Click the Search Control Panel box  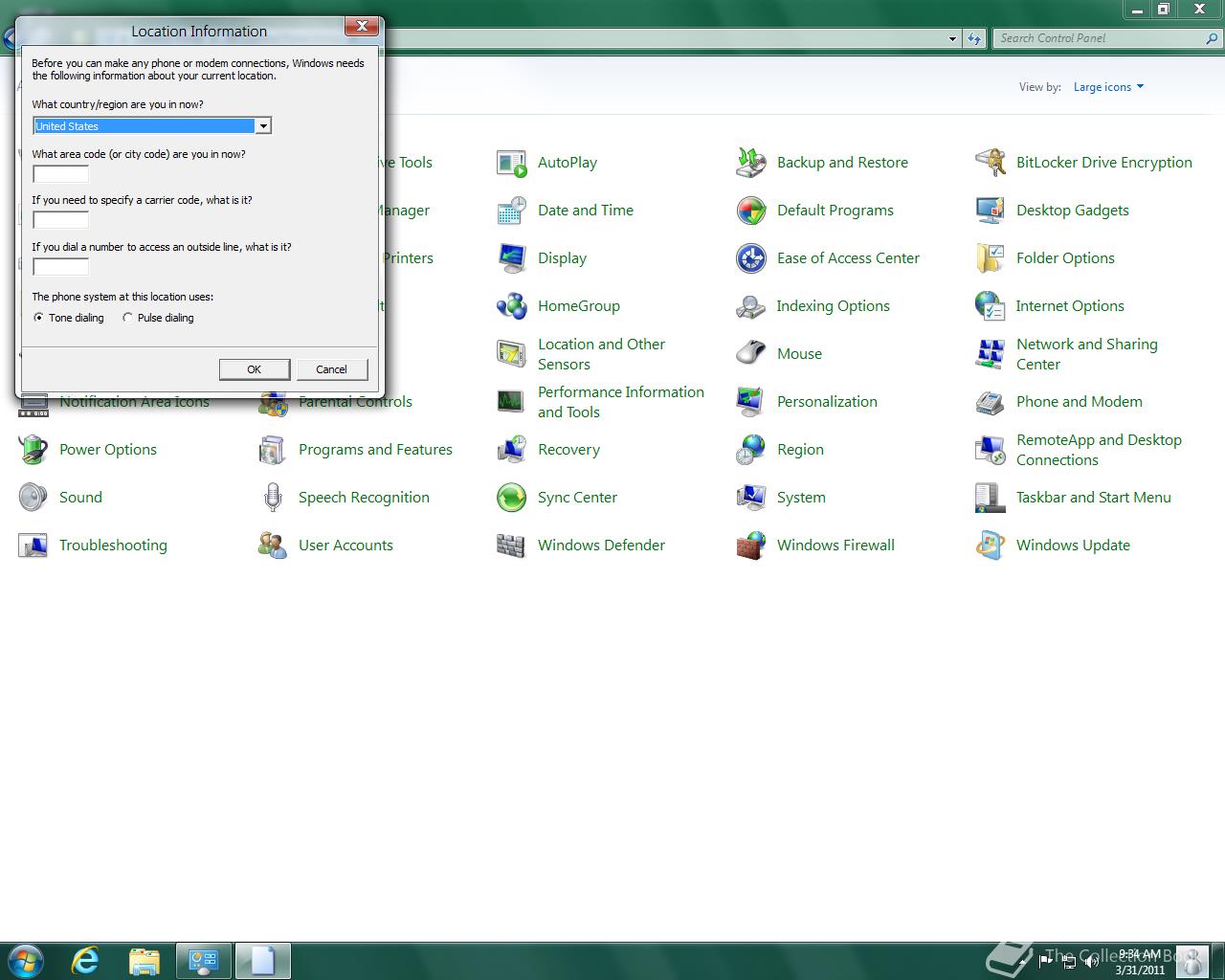1107,38
